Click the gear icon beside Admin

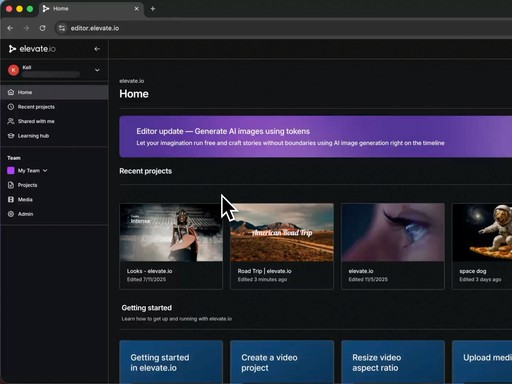click(x=11, y=214)
